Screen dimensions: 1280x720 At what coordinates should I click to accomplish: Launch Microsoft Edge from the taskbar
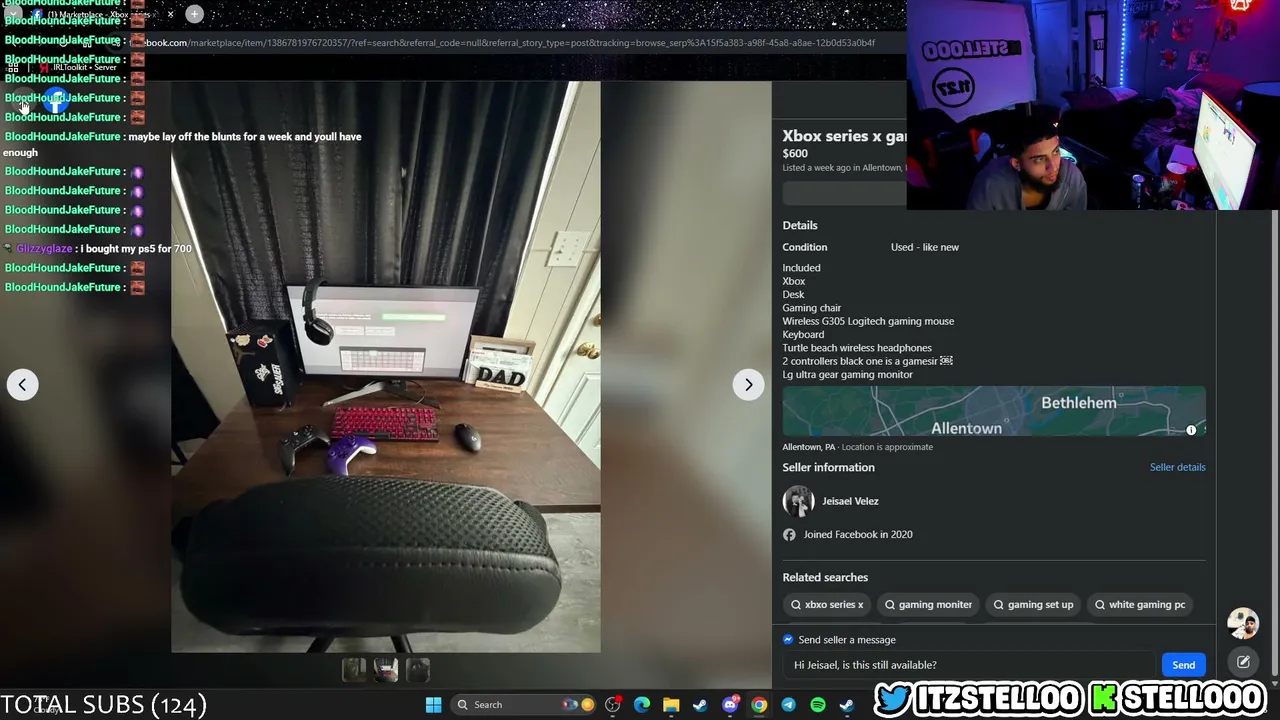coord(642,705)
